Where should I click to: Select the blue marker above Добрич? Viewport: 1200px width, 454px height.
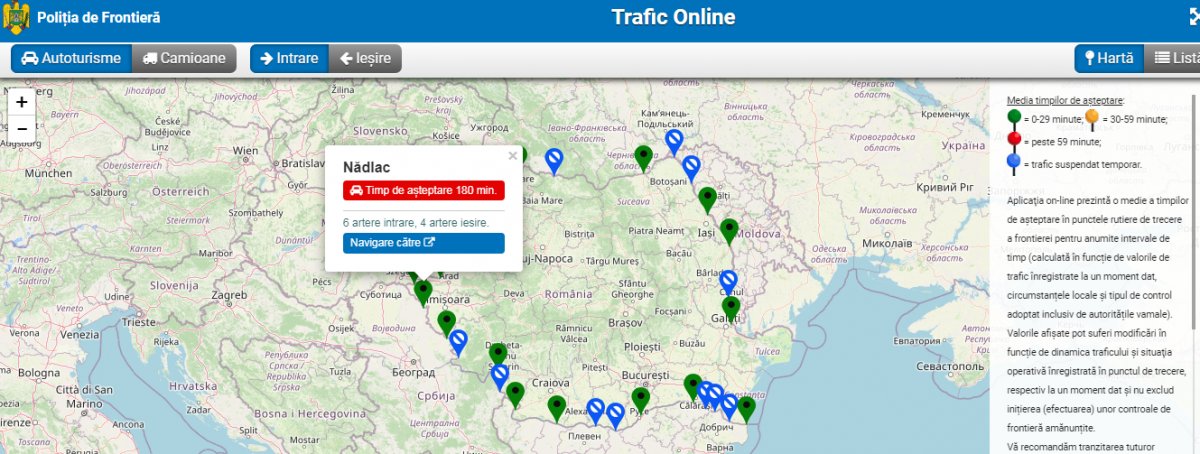[729, 406]
